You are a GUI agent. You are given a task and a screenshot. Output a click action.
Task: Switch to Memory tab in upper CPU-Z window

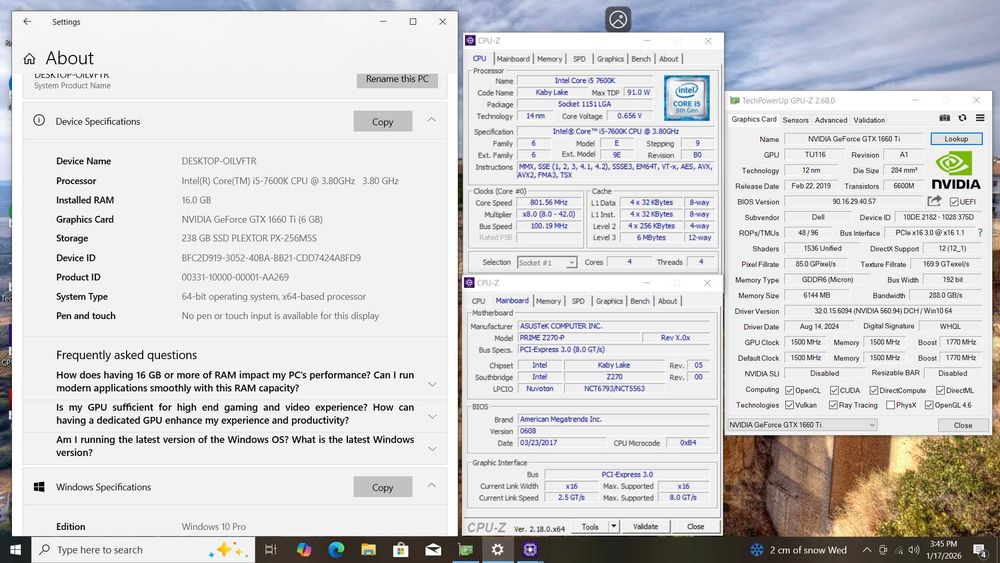(549, 59)
